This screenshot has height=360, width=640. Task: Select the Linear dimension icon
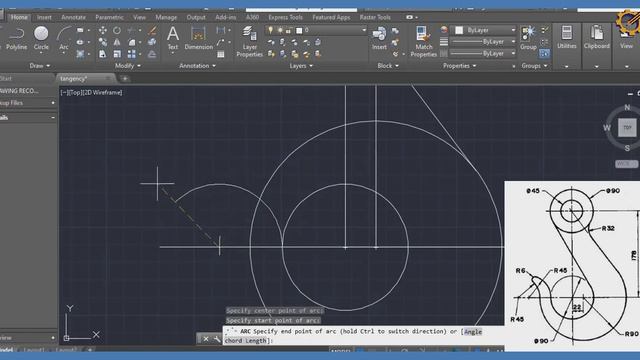point(220,30)
